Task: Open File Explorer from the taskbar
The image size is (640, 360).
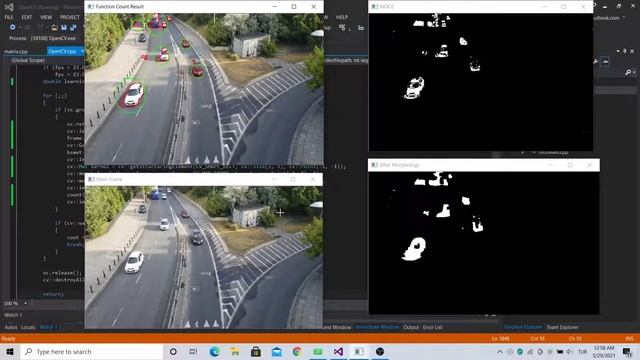Action: pos(235,351)
